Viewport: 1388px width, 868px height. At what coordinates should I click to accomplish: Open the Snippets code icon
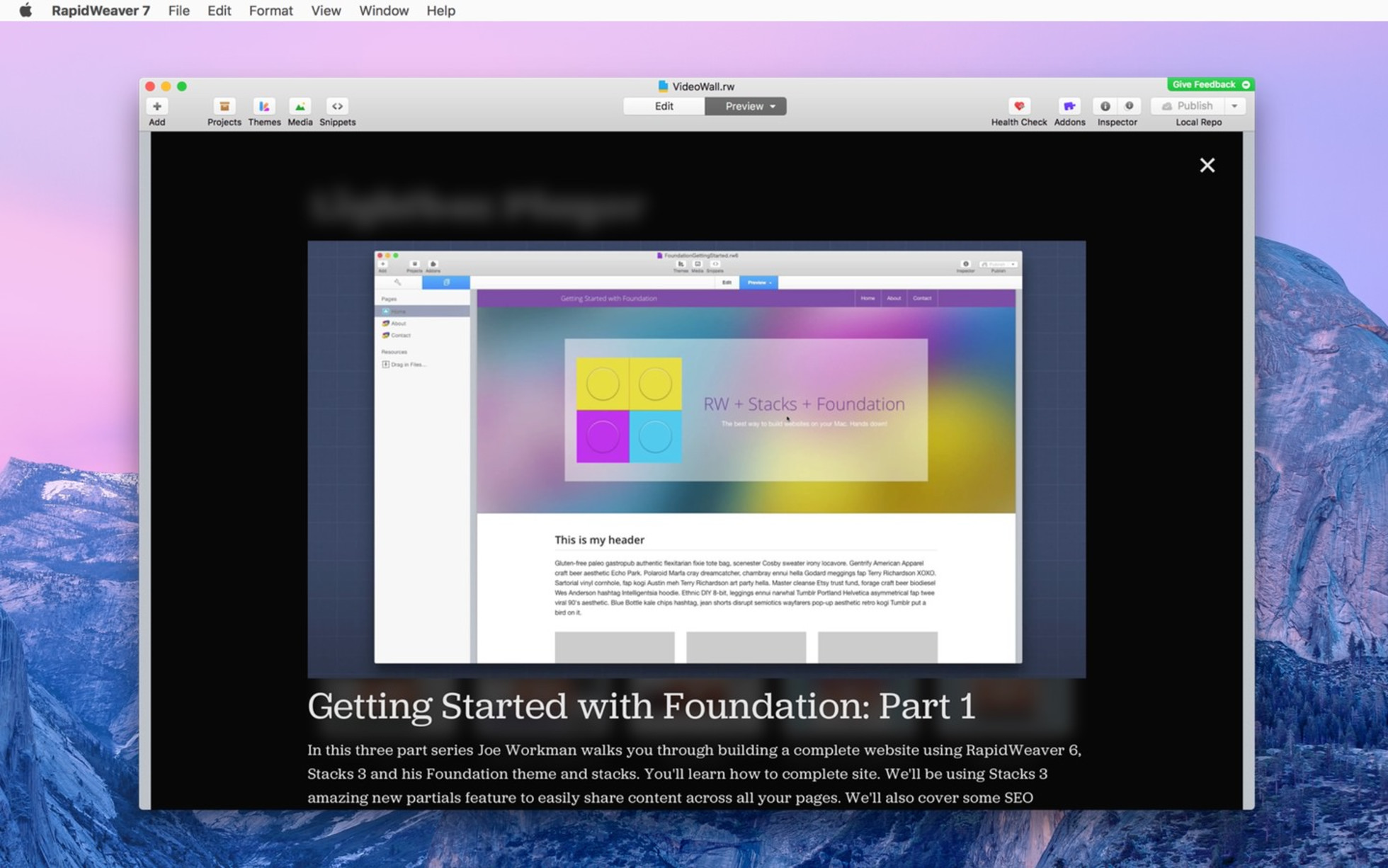pyautogui.click(x=337, y=106)
